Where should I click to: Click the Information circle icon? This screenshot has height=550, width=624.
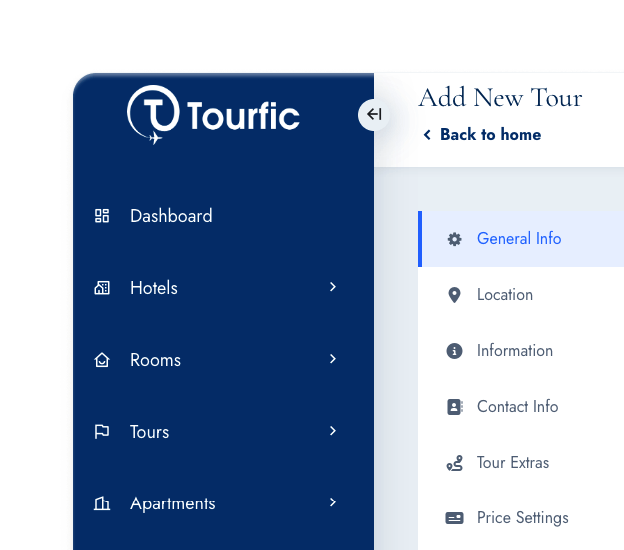(455, 351)
